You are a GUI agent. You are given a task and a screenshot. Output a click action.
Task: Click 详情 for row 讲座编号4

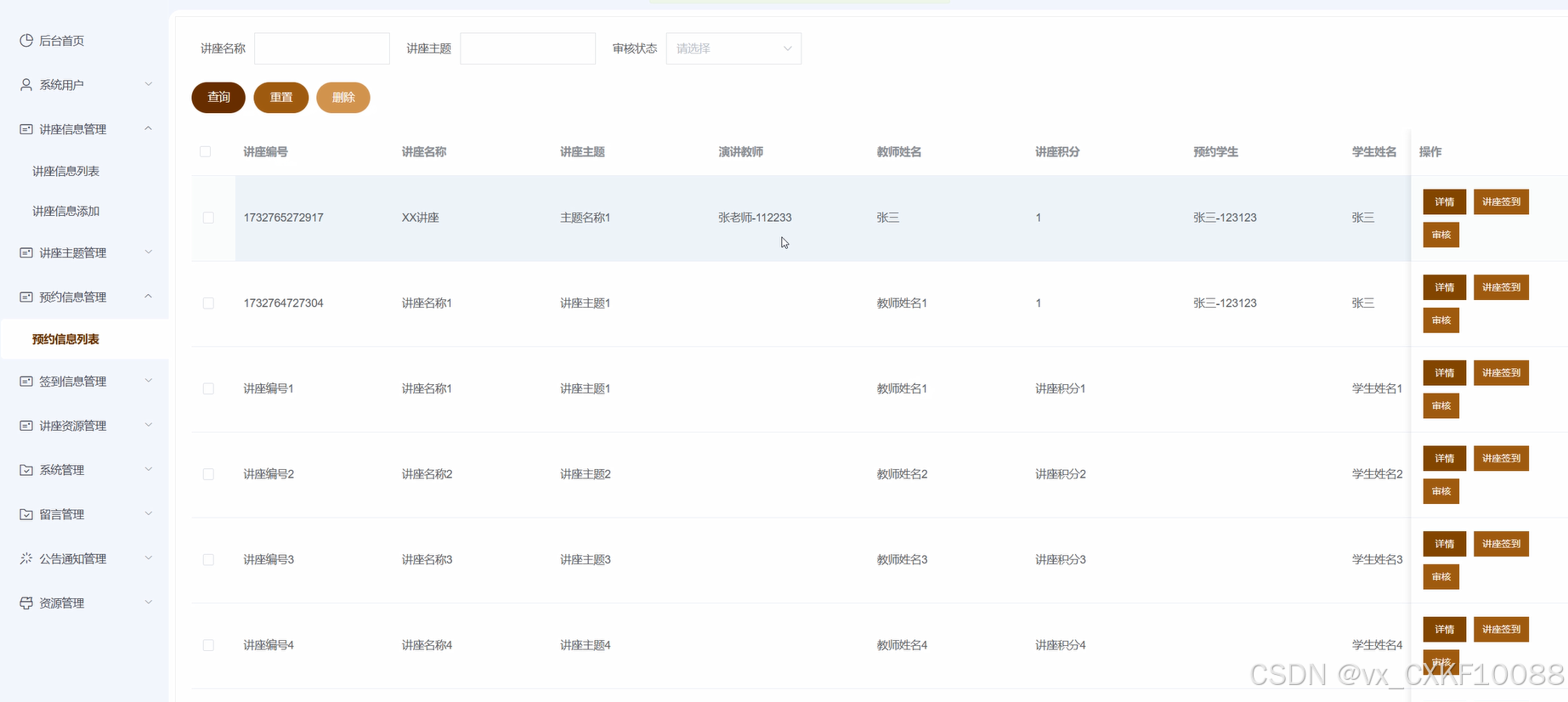[1445, 629]
